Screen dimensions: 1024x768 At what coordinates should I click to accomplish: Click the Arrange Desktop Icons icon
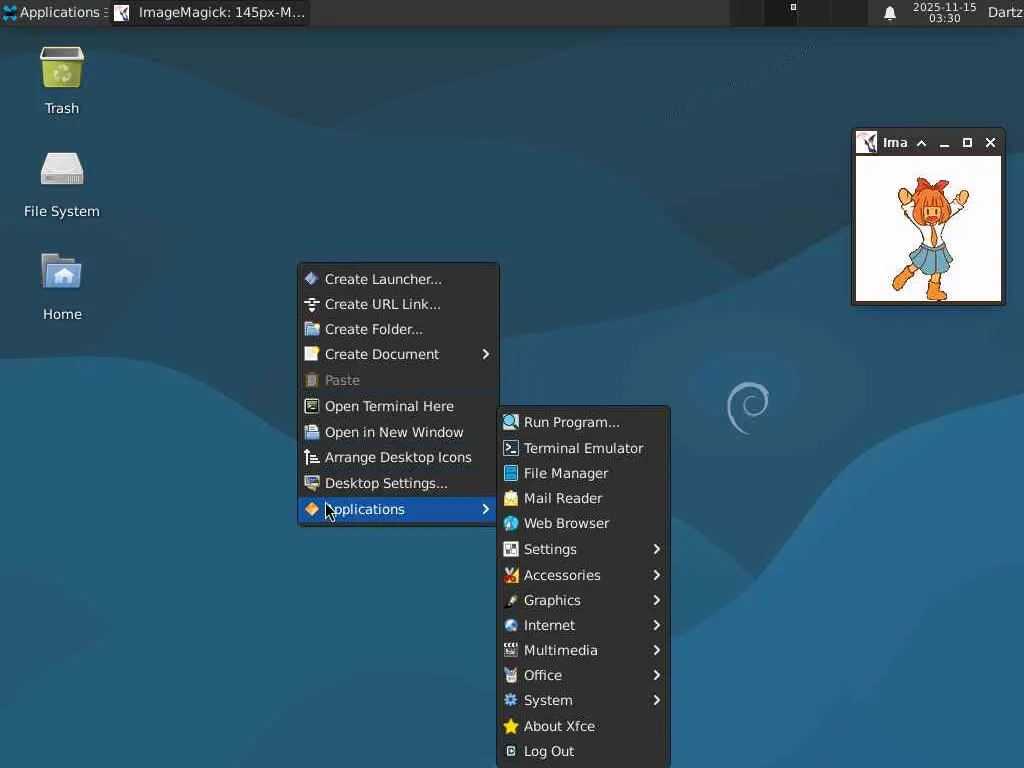click(312, 457)
